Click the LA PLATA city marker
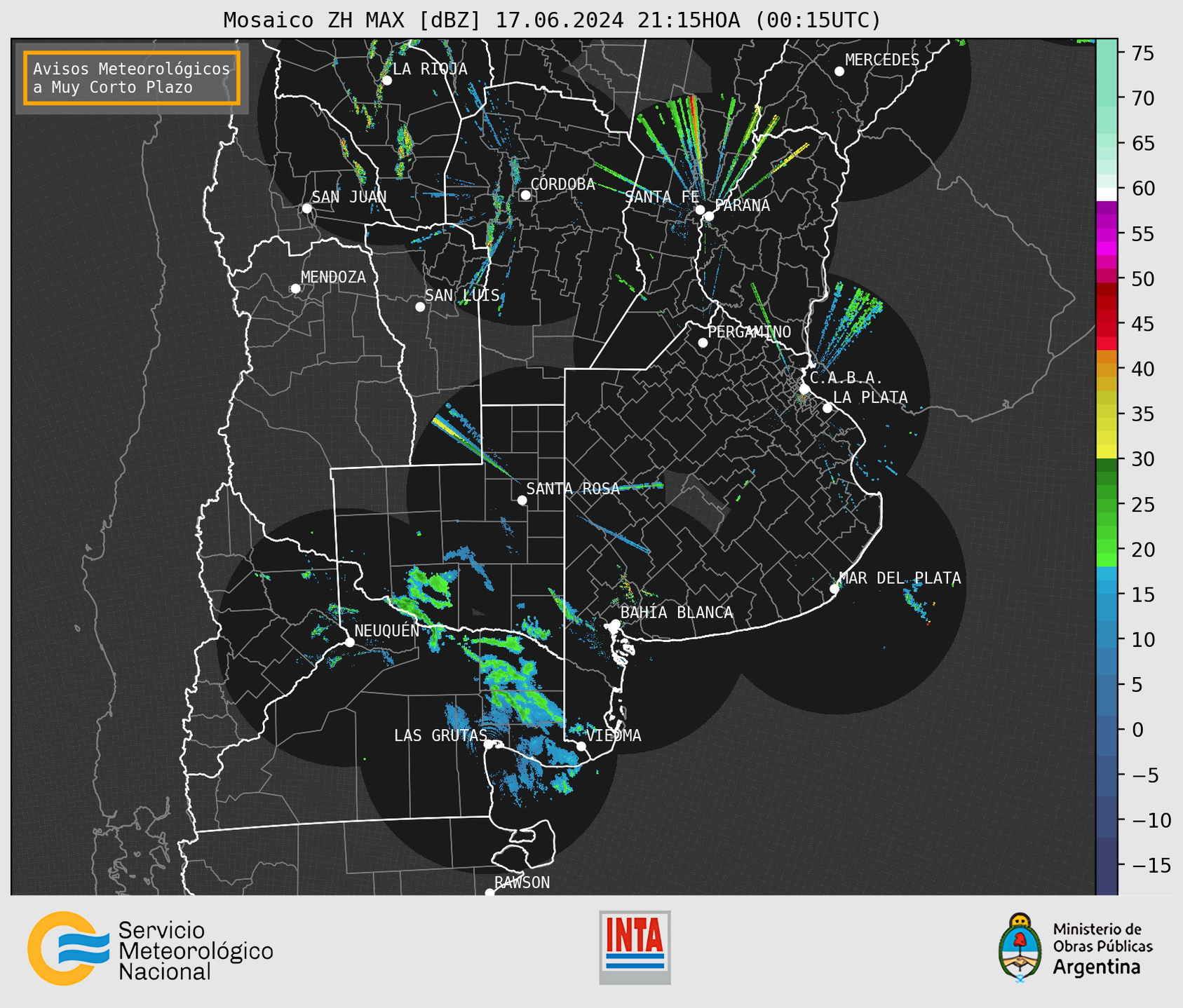 pyautogui.click(x=827, y=408)
